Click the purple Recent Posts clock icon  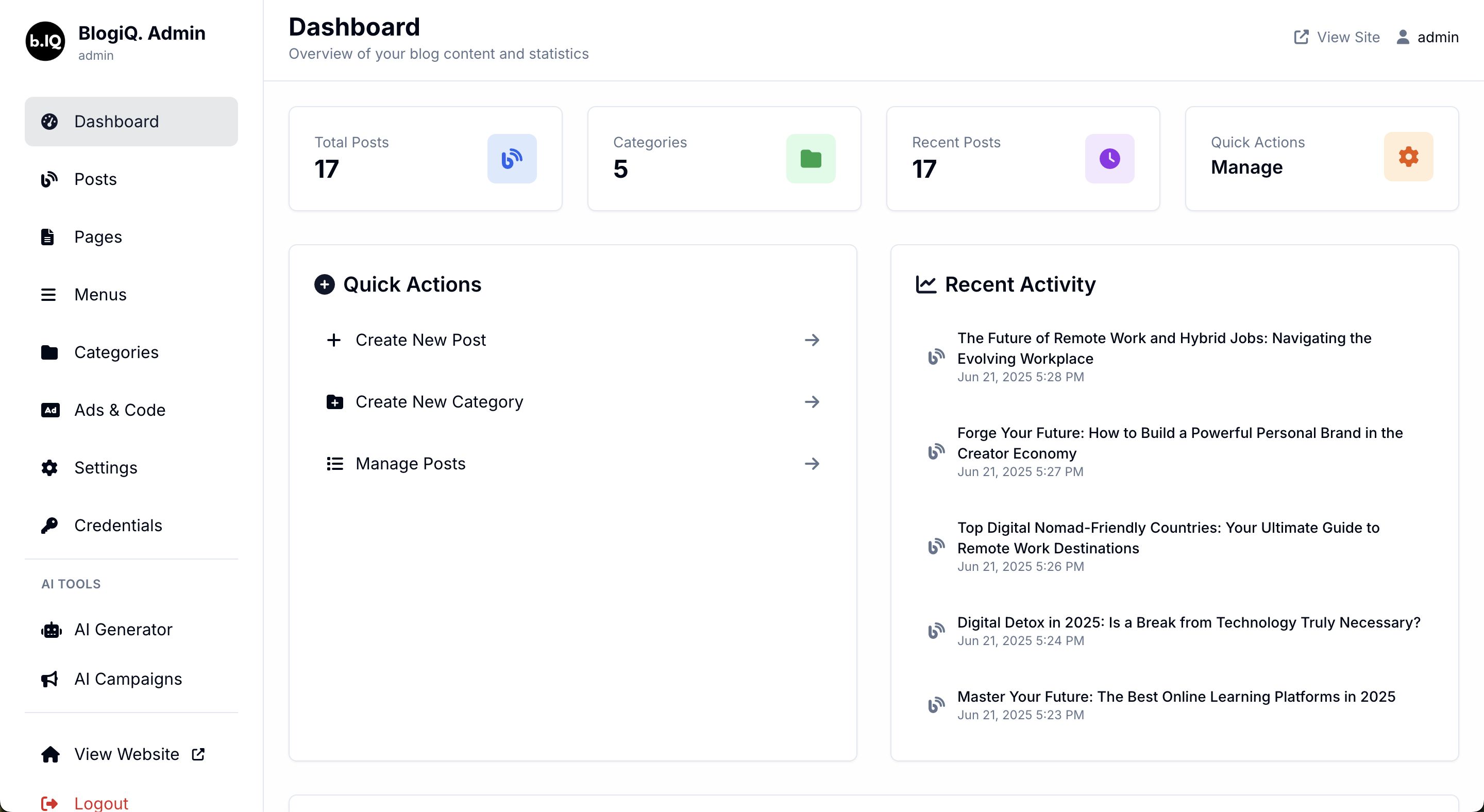(1109, 159)
